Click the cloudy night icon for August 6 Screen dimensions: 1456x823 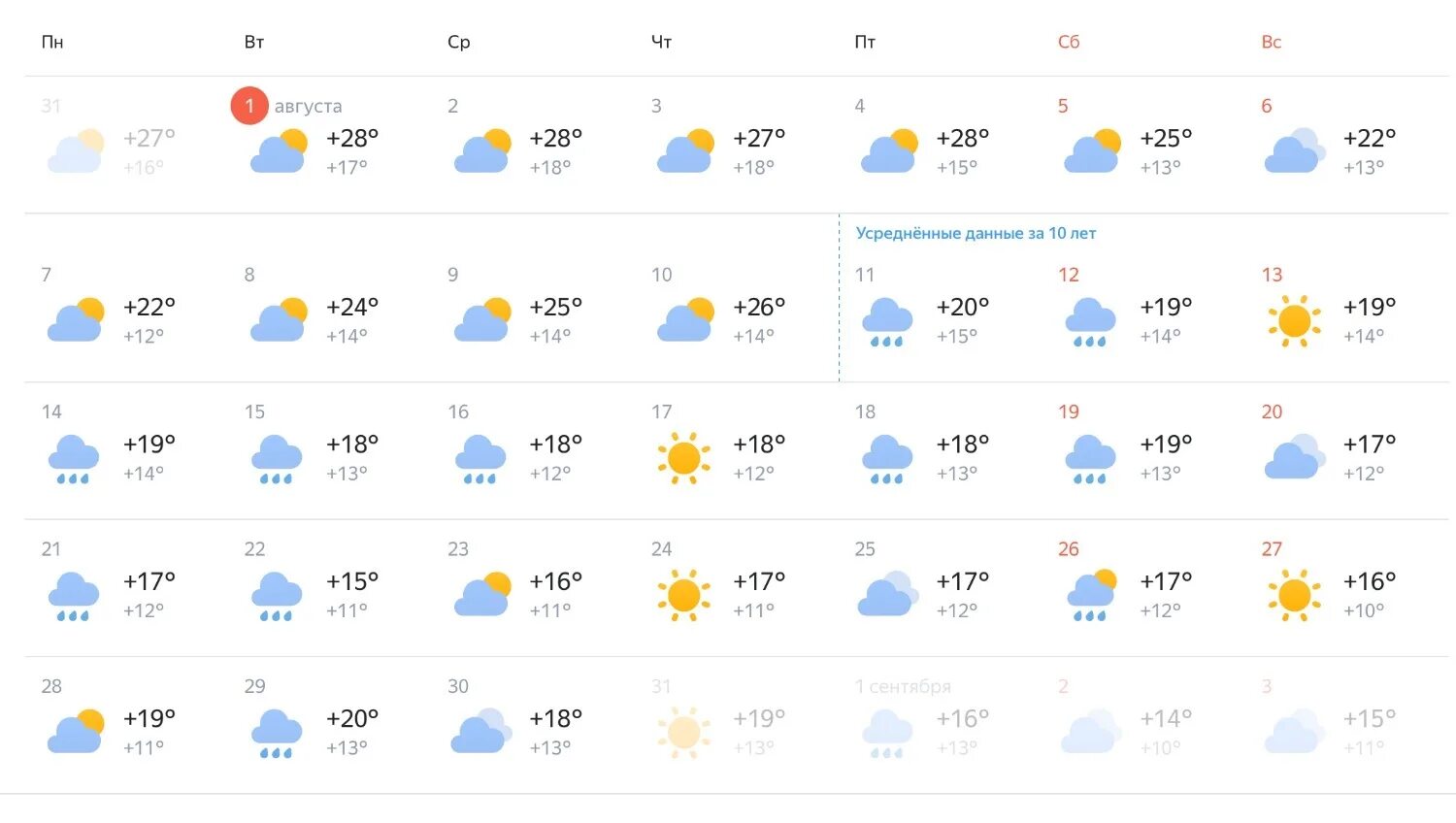pyautogui.click(x=1295, y=150)
